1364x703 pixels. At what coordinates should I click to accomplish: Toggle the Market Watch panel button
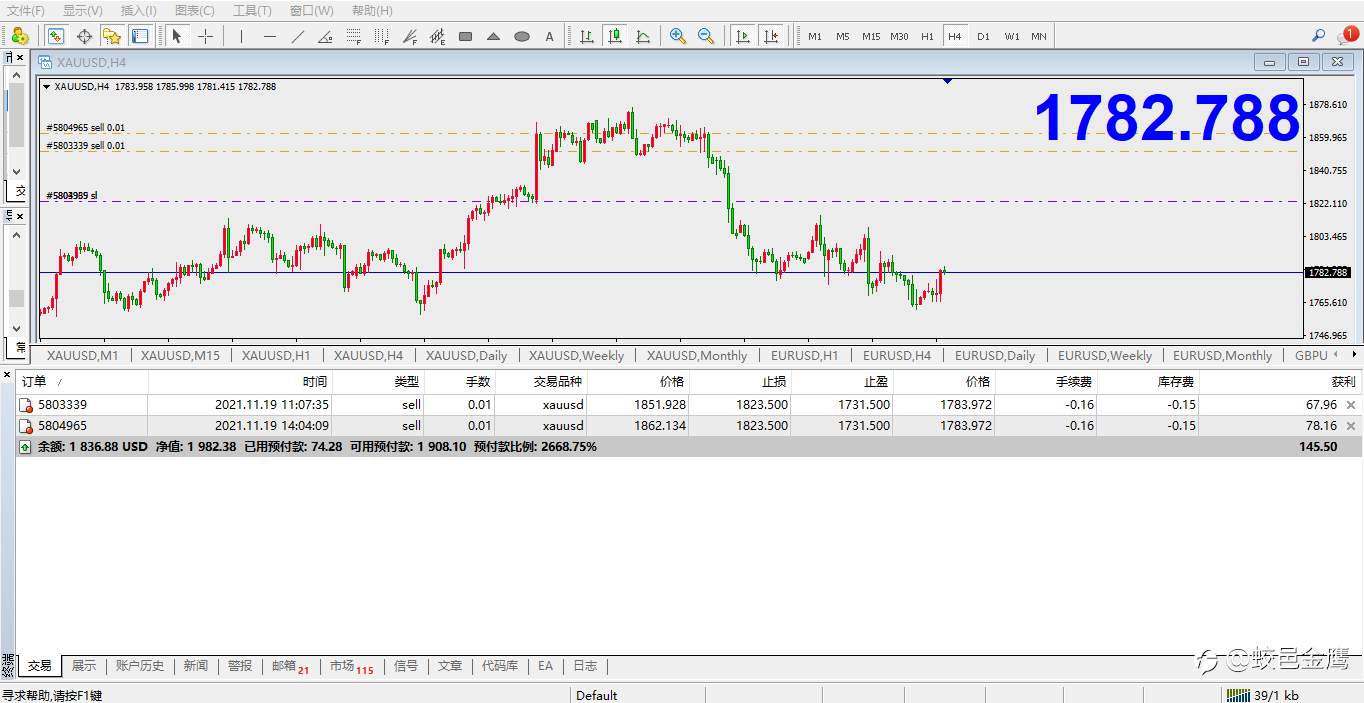[x=56, y=36]
